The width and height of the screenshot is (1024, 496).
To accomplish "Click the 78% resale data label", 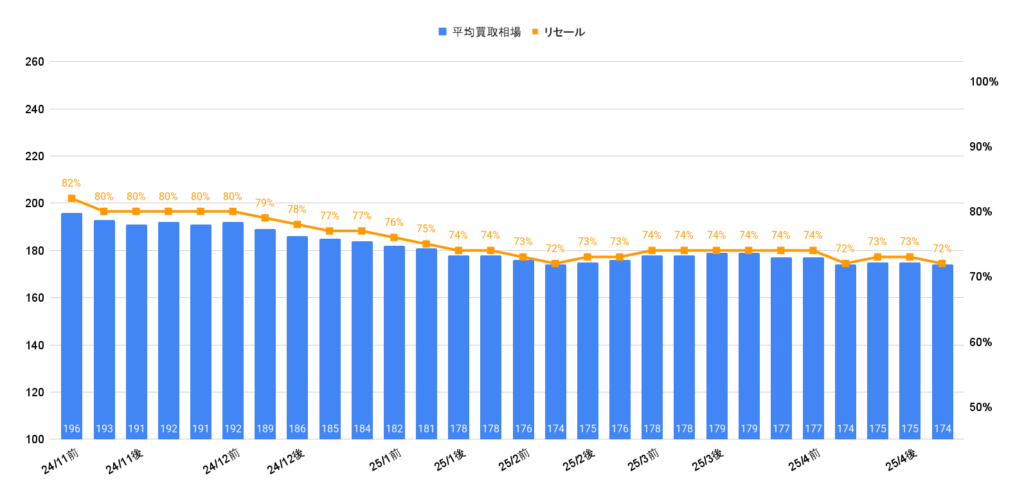I will pos(297,209).
